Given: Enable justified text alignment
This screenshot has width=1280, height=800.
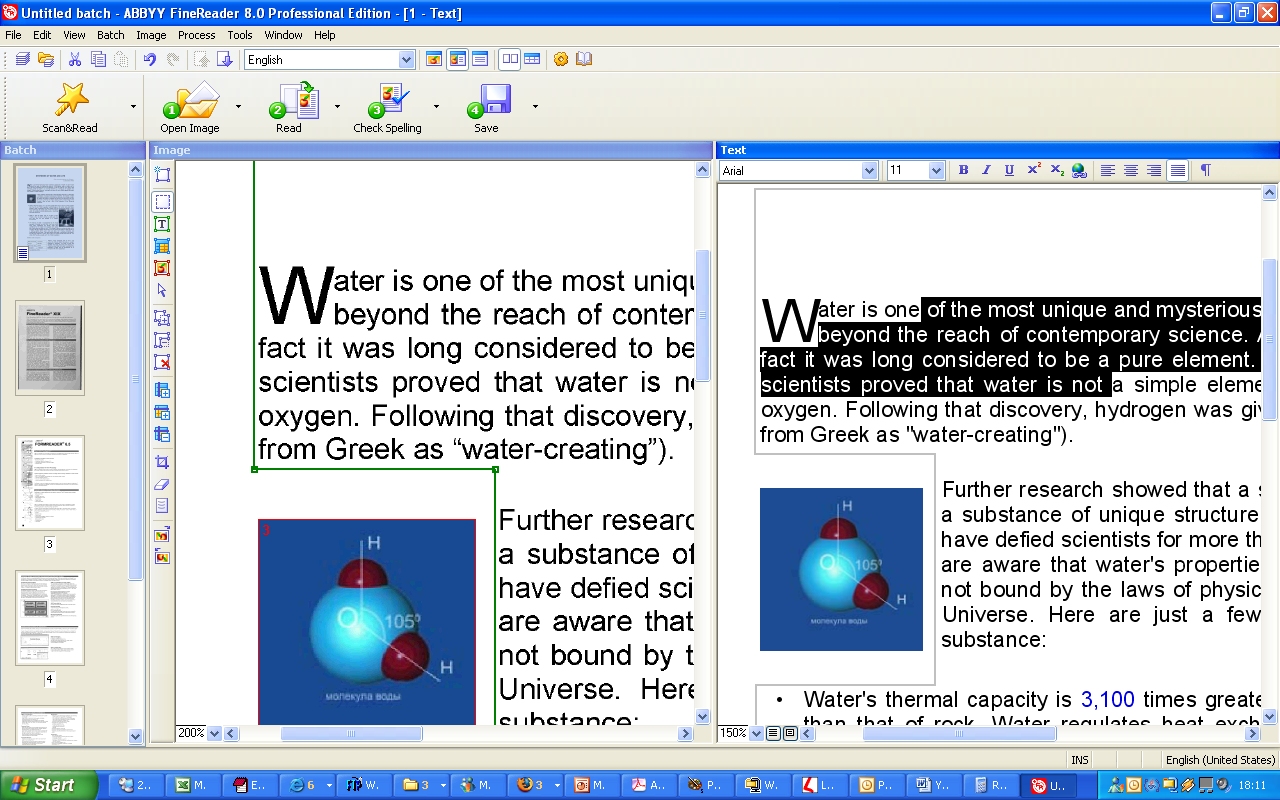Looking at the screenshot, I should tap(1178, 171).
